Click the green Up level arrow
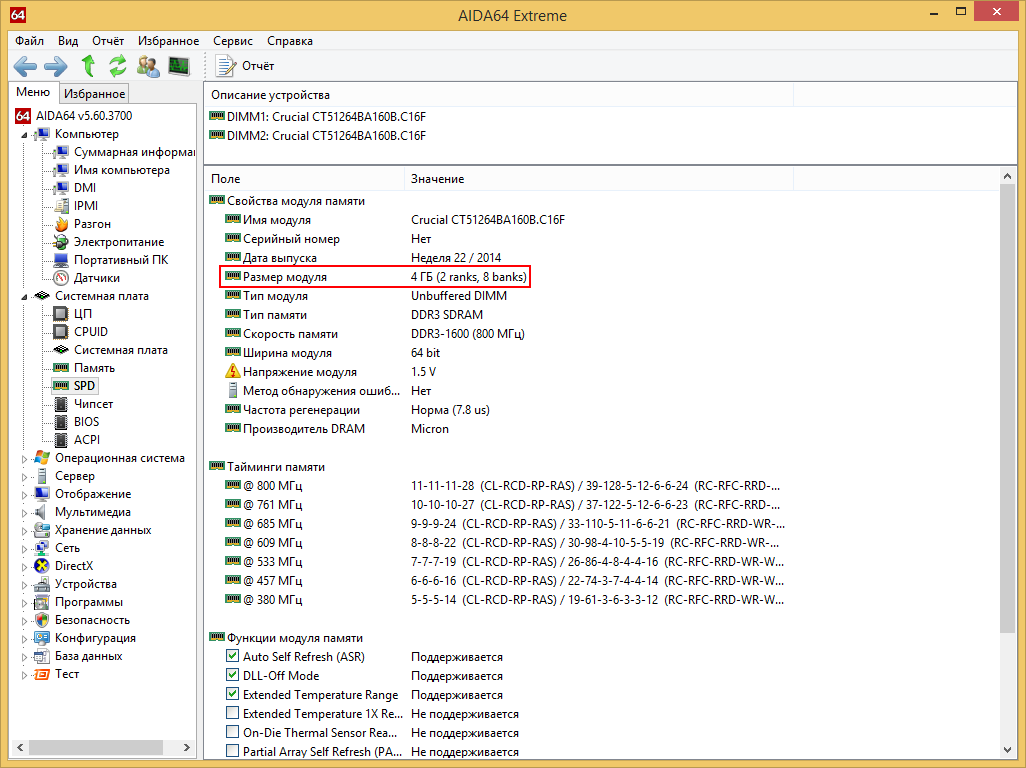Screen dimensions: 1026x768 coord(88,66)
